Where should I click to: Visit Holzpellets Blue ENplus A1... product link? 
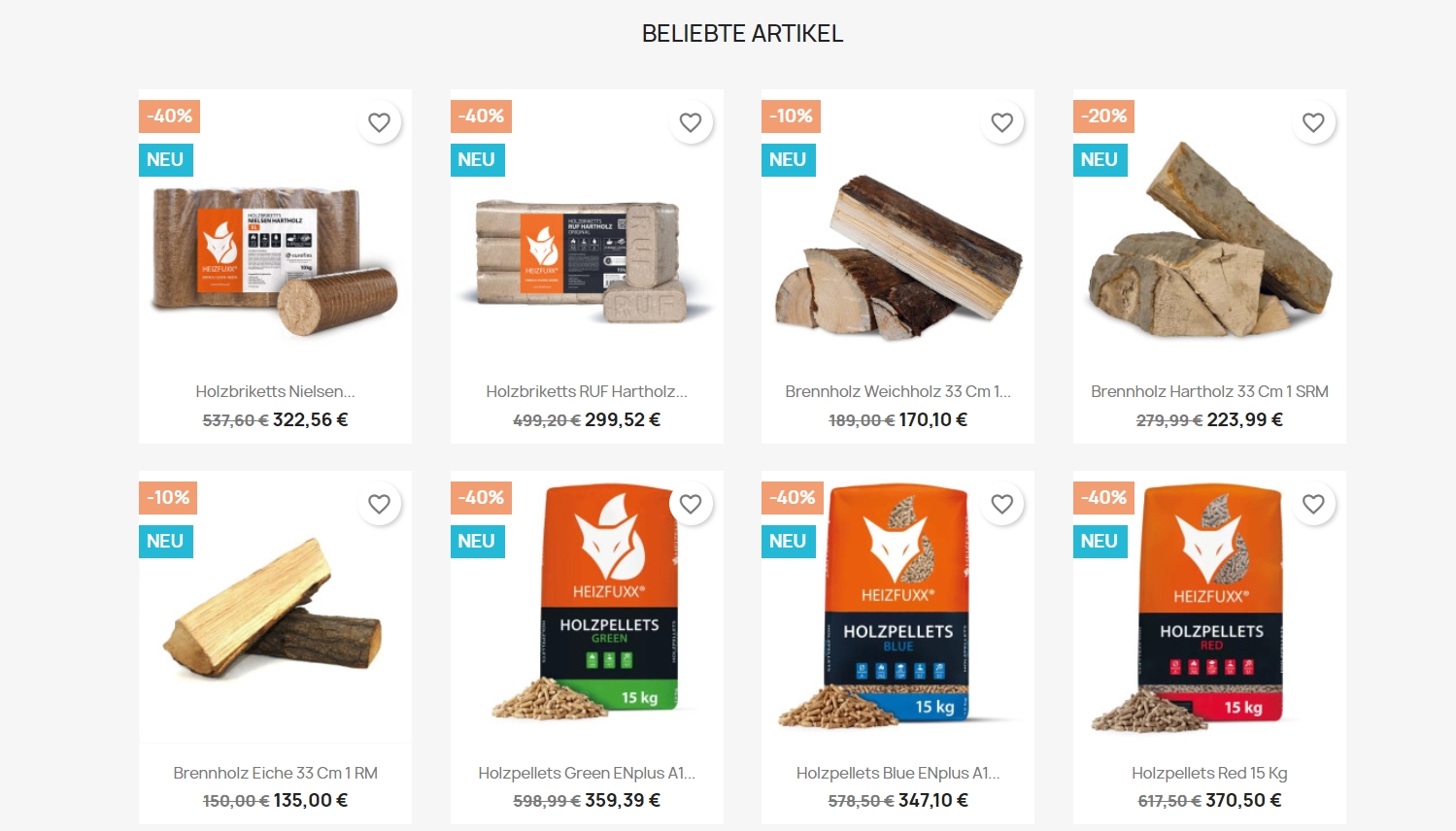[897, 773]
